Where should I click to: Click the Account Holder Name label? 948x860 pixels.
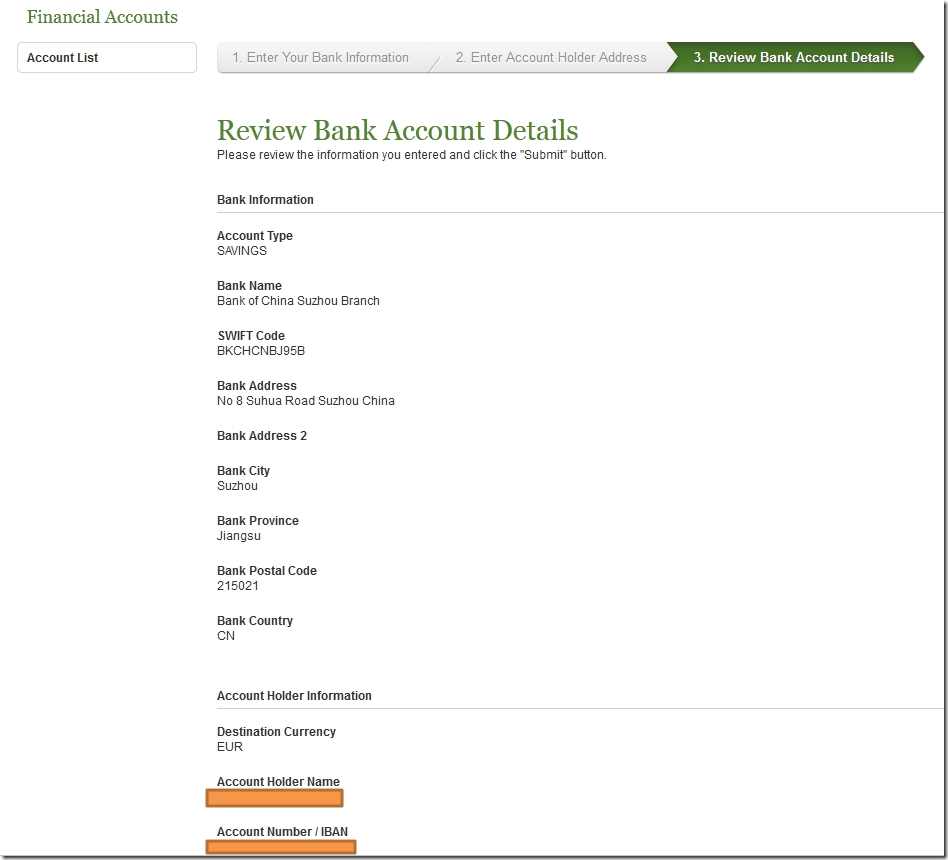(278, 781)
